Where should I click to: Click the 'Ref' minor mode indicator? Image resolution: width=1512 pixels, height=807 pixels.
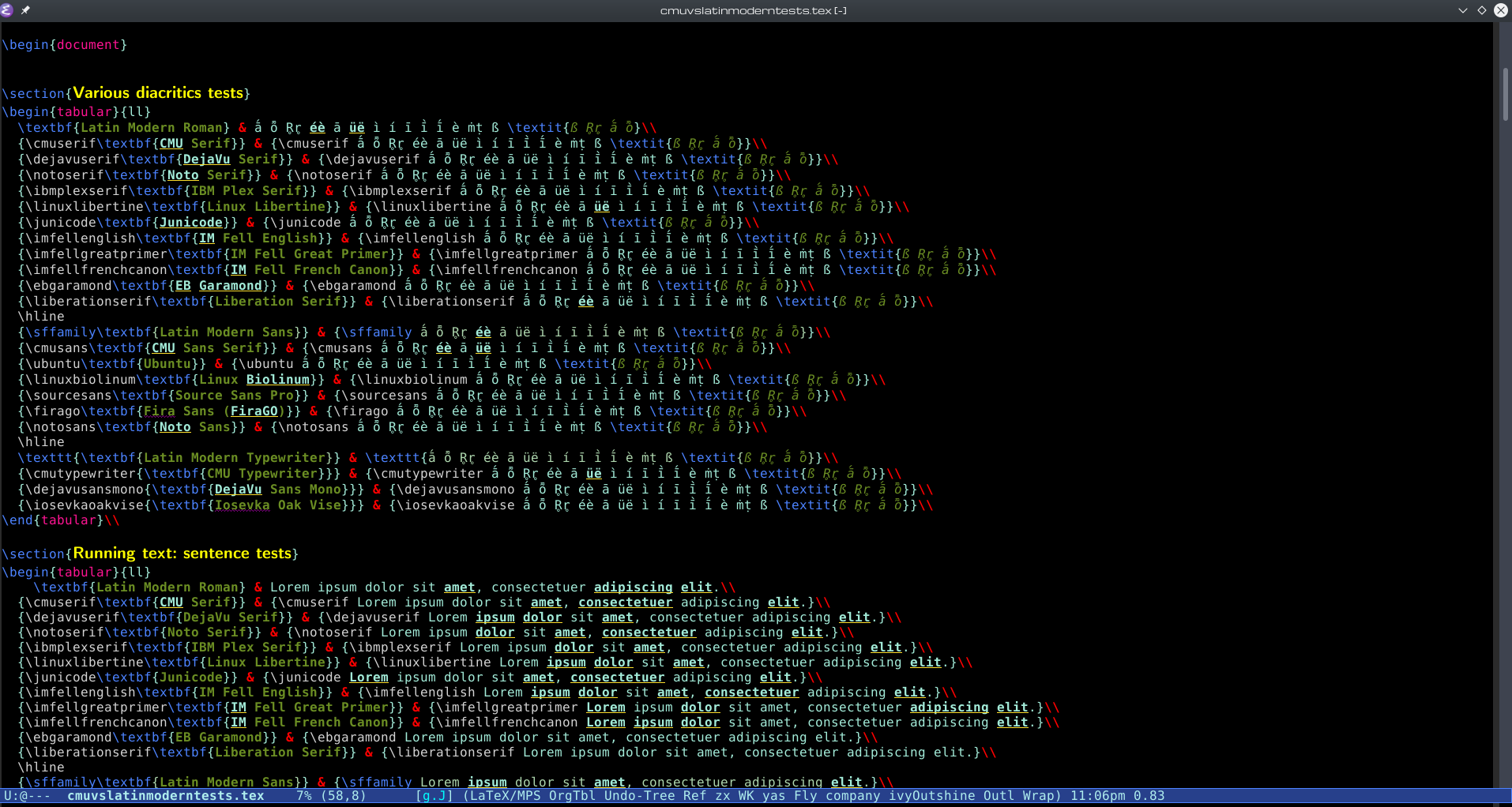(695, 796)
